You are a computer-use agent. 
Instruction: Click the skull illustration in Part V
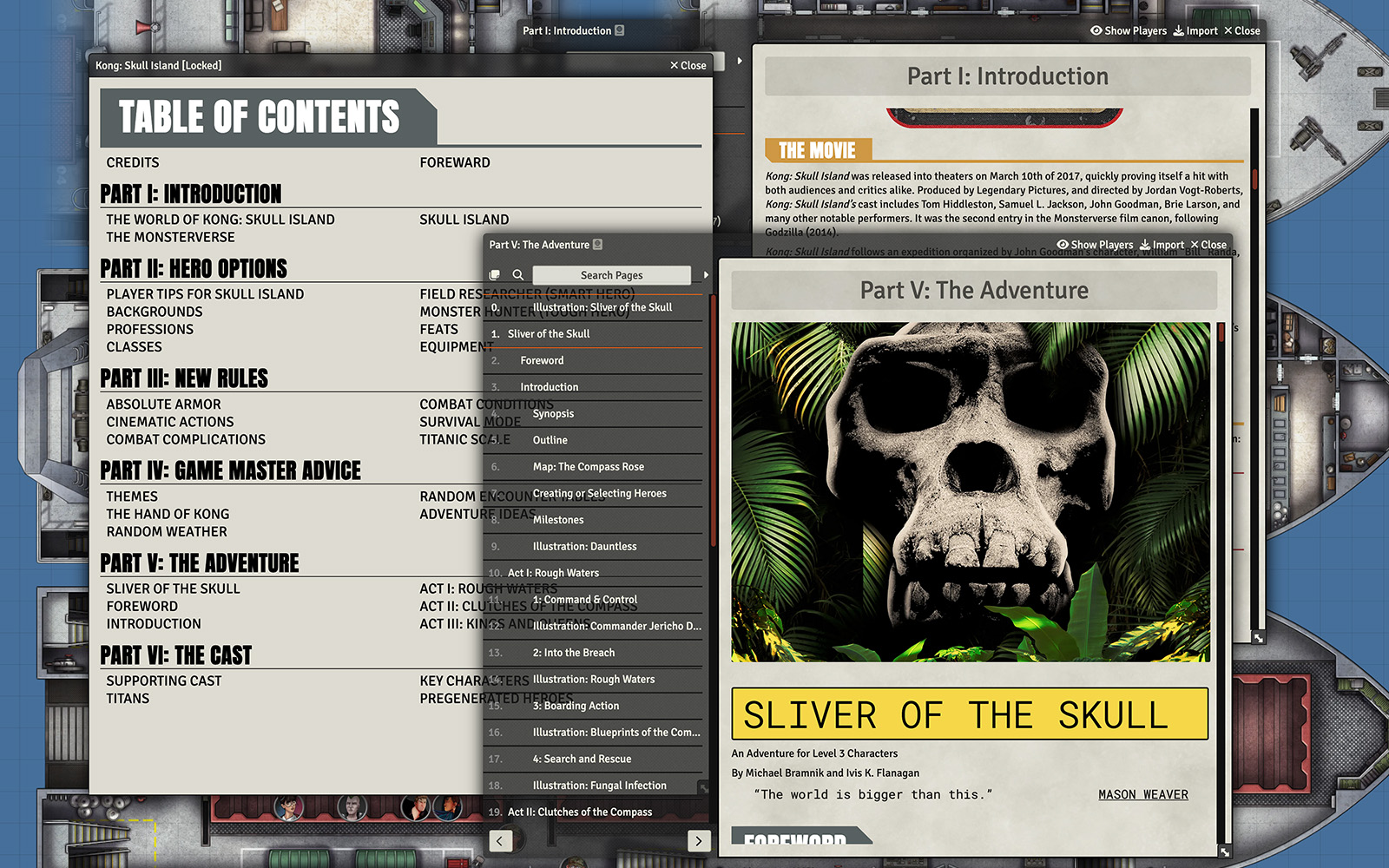(970, 492)
